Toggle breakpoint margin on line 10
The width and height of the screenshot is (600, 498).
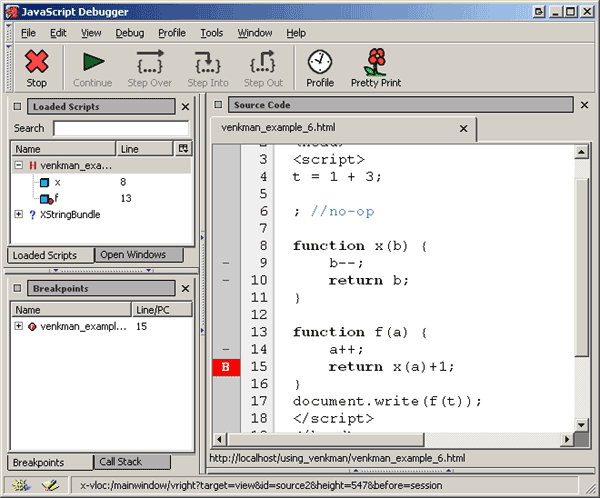226,281
